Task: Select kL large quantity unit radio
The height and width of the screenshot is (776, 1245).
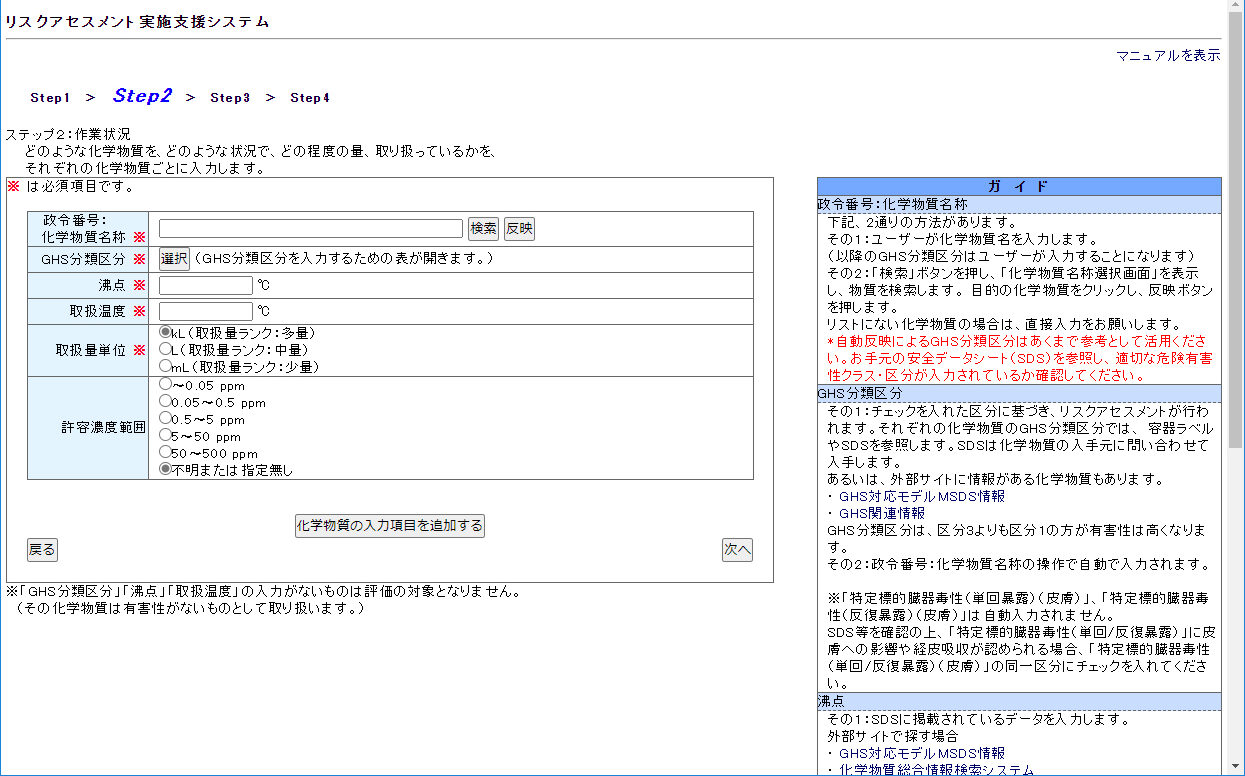Action: pyautogui.click(x=166, y=332)
